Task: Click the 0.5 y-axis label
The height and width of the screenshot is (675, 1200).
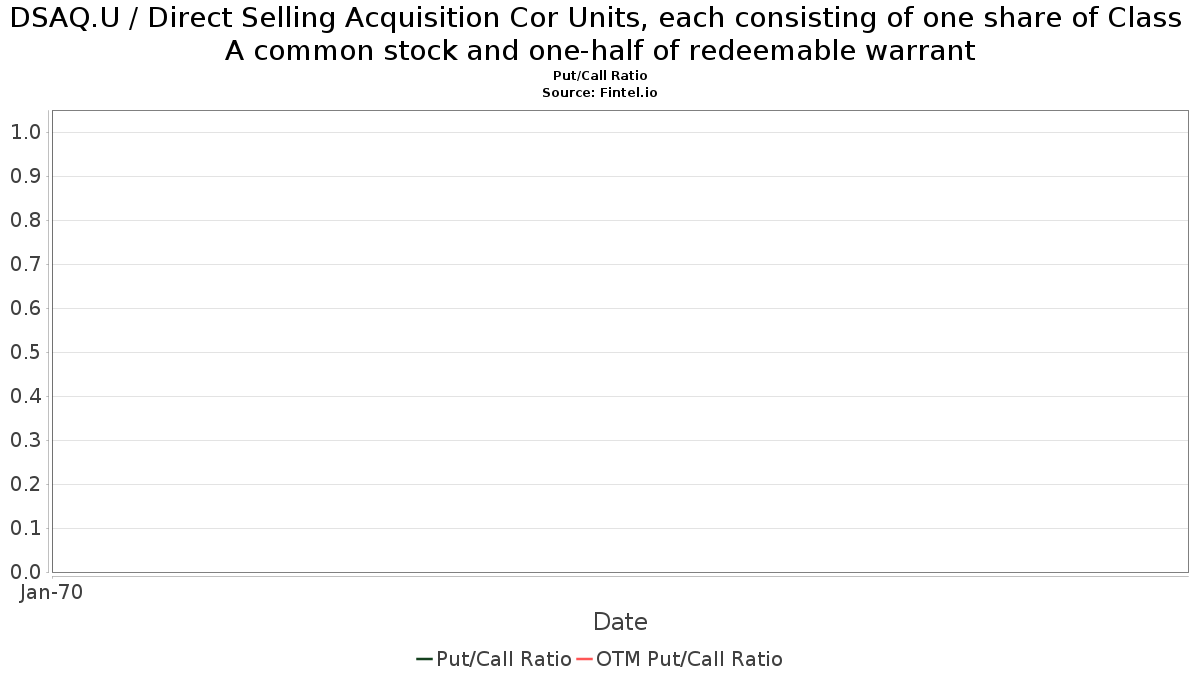Action: (25, 352)
